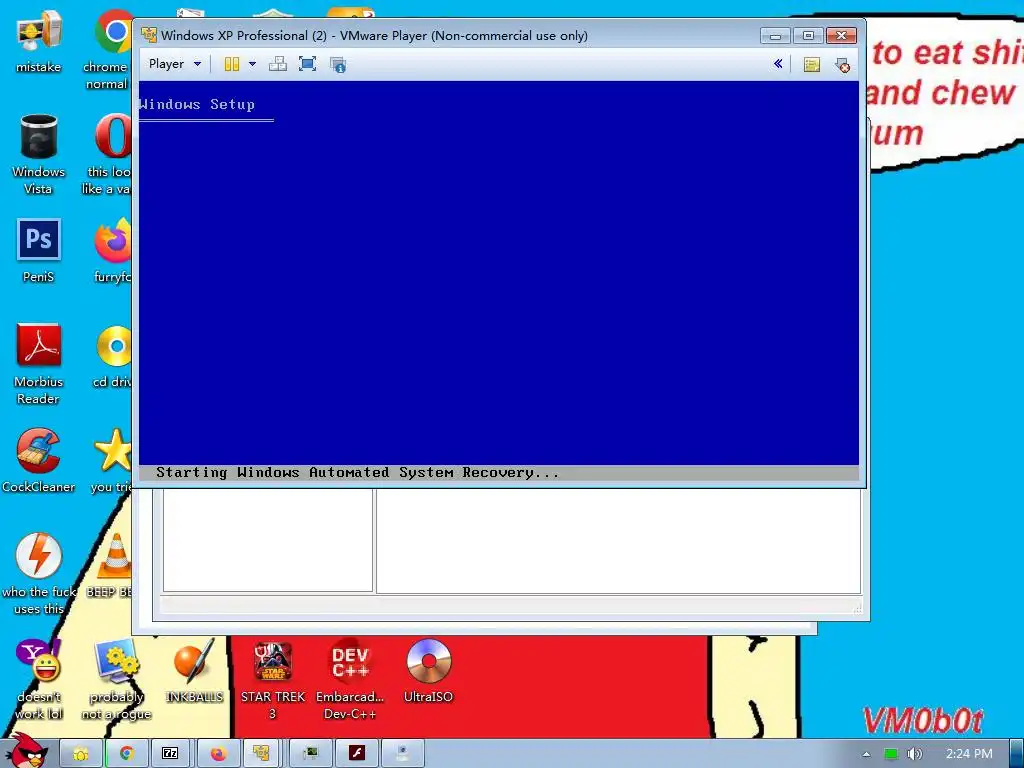This screenshot has height=768, width=1024.
Task: Switch to Firefox in the taskbar
Action: click(217, 754)
